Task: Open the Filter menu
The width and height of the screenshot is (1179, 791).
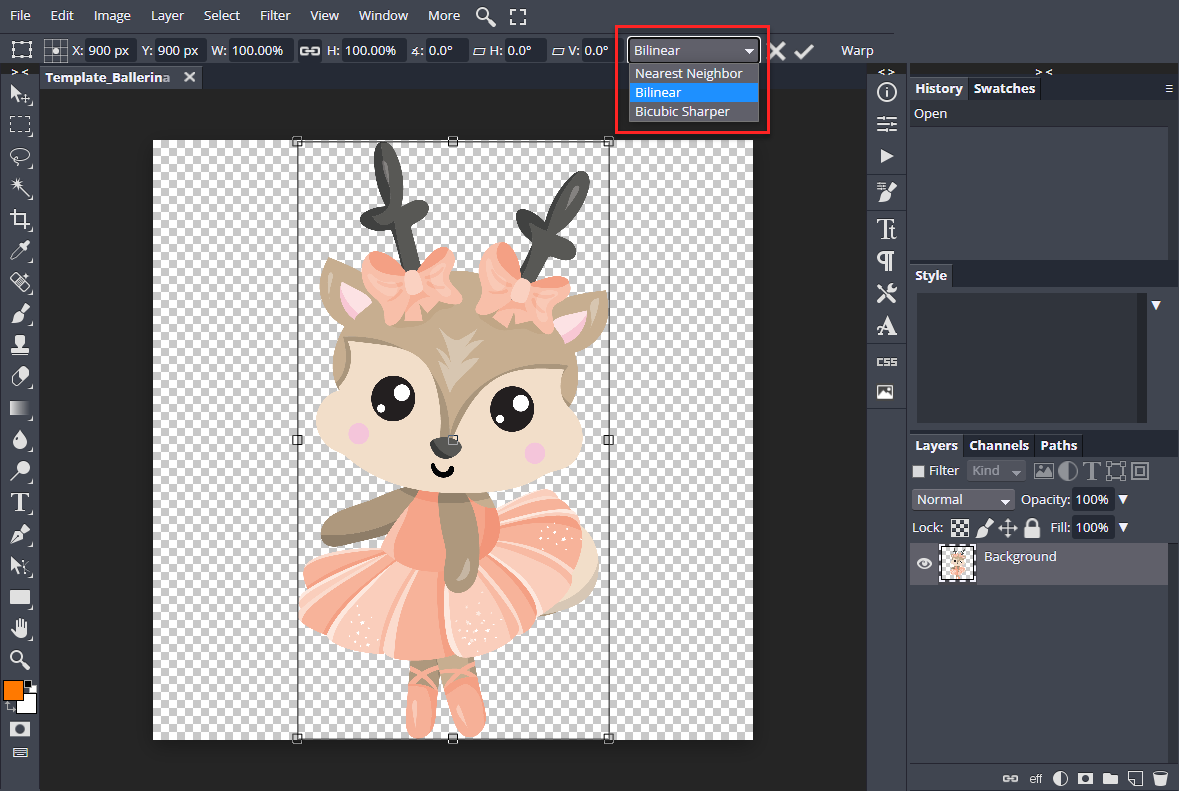Action: [x=275, y=16]
